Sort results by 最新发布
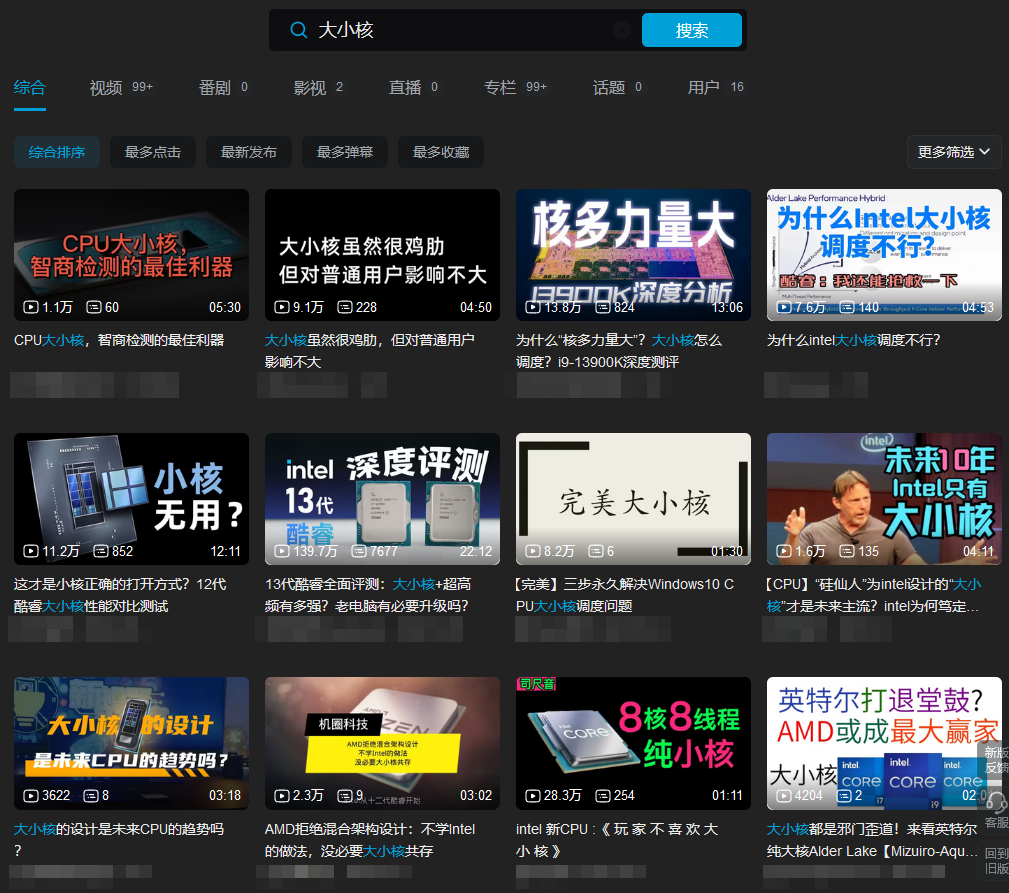The image size is (1009, 893). (x=248, y=152)
